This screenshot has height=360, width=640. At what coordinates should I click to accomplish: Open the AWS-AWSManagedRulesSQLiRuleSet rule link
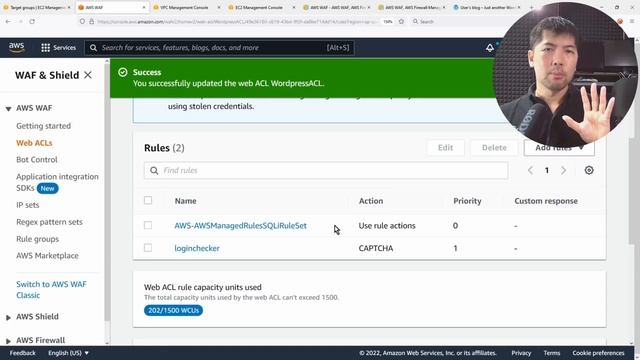(x=240, y=225)
